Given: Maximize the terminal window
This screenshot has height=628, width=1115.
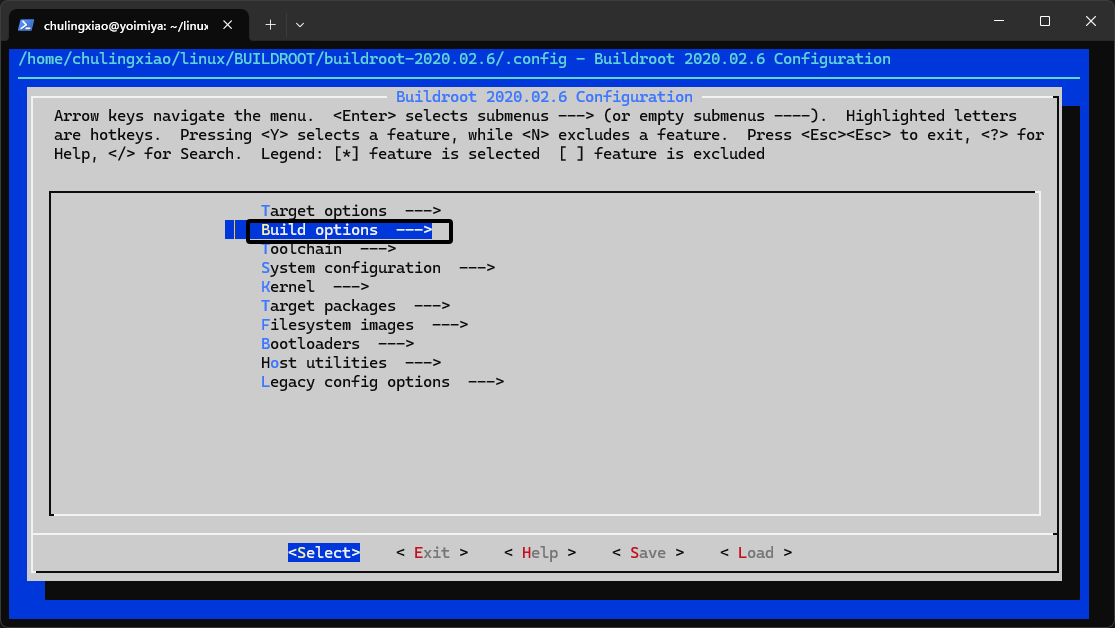Looking at the screenshot, I should [1045, 21].
